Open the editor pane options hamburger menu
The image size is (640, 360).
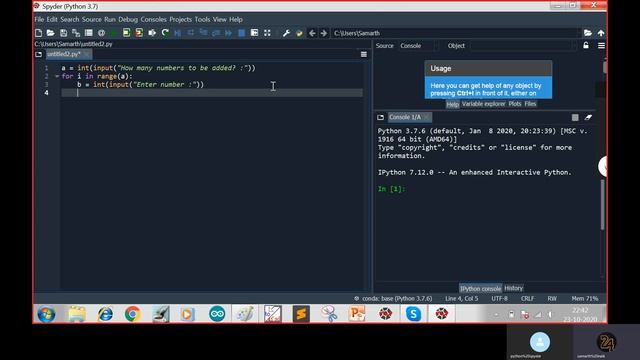pyautogui.click(x=364, y=54)
